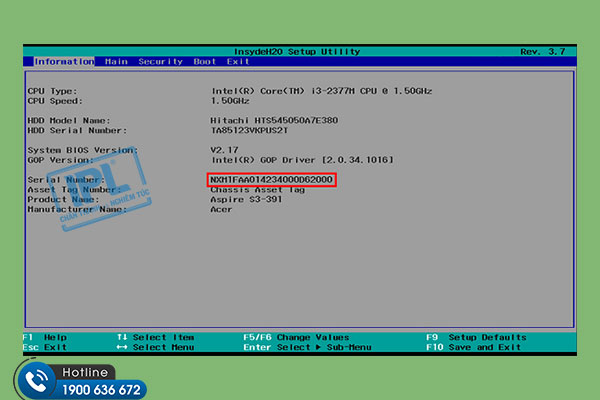Click the InsydeH20 Setup Utility title
Screen dimensions: 600x400
click(x=297, y=52)
